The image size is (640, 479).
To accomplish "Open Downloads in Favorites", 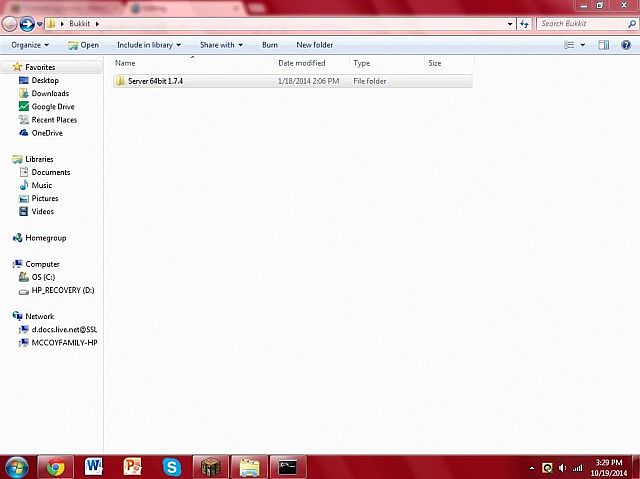I will [x=50, y=93].
